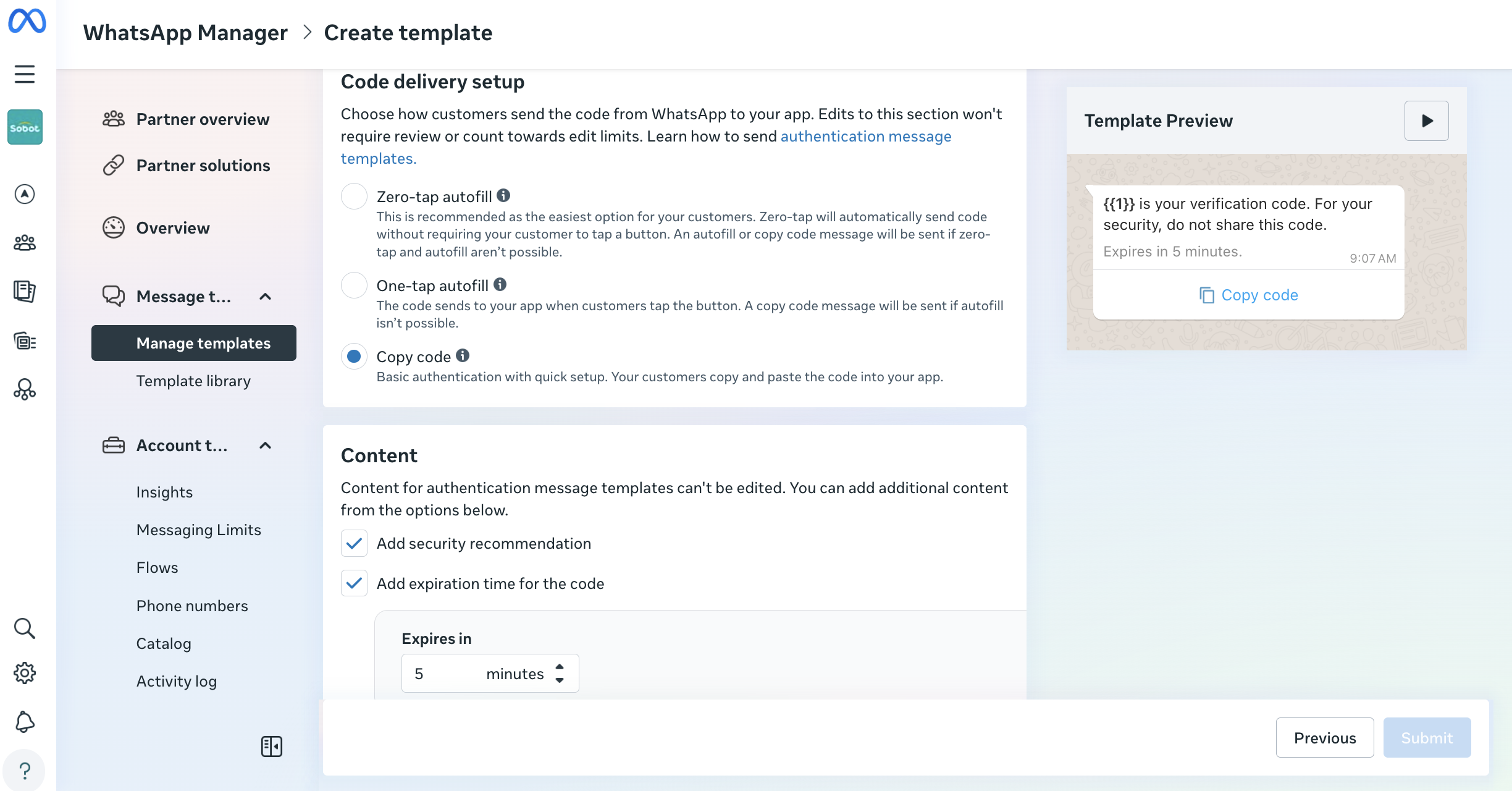Open the search magnifier icon
The height and width of the screenshot is (791, 1512).
coord(25,628)
